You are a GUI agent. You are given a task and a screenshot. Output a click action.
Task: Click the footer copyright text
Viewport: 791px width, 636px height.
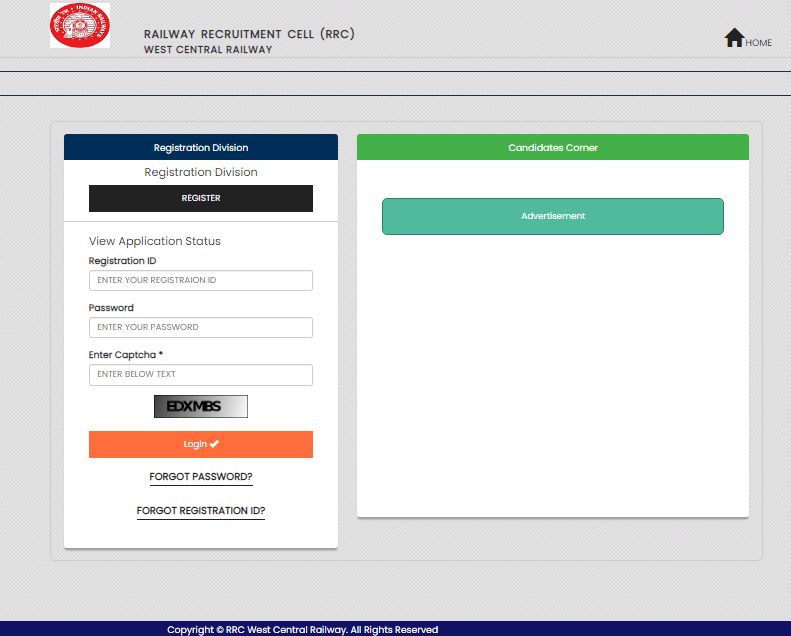click(302, 629)
